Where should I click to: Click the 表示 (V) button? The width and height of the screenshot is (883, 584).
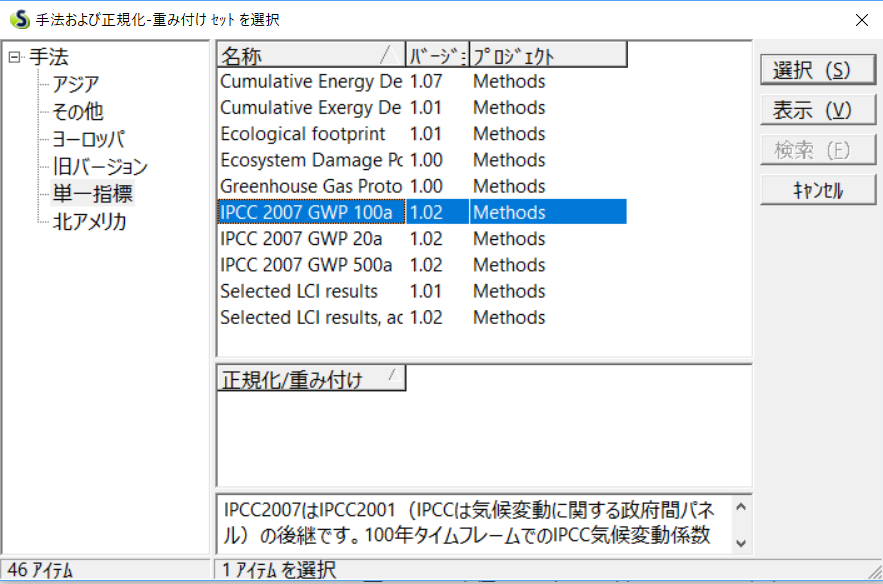(818, 110)
